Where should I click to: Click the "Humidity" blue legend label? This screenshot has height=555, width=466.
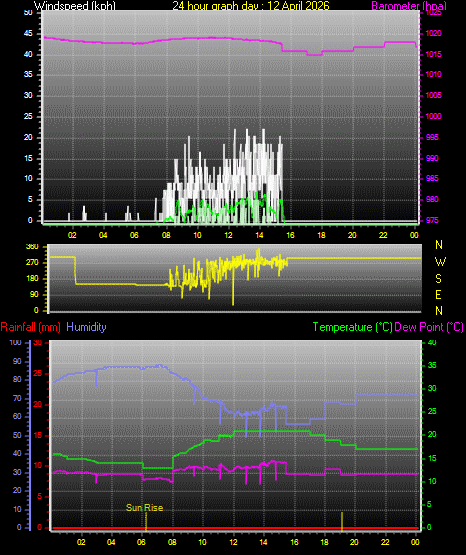pyautogui.click(x=86, y=327)
